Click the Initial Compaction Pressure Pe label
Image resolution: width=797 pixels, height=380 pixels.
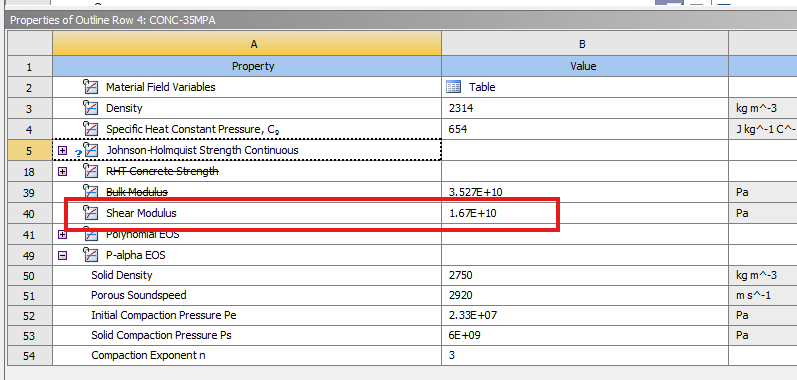[x=164, y=315]
